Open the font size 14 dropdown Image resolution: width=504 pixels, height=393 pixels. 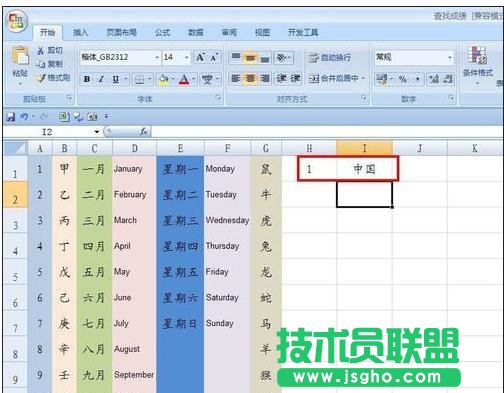187,57
